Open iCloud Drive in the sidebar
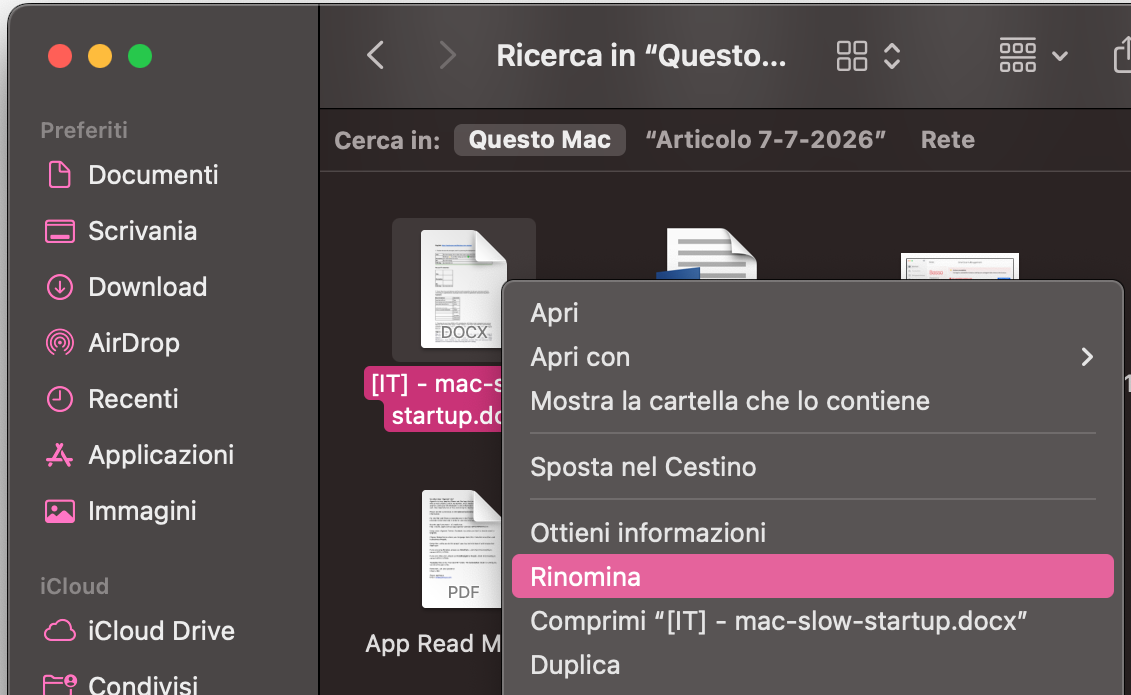 pyautogui.click(x=161, y=631)
